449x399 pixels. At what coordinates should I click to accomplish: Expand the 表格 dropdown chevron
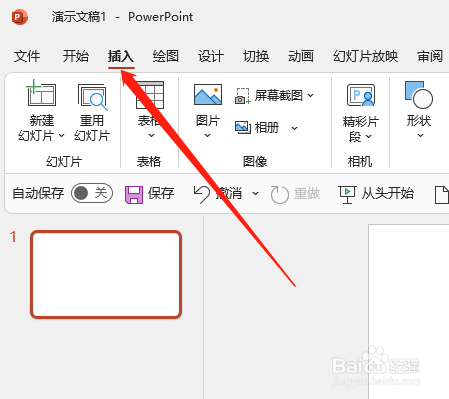tap(151, 135)
